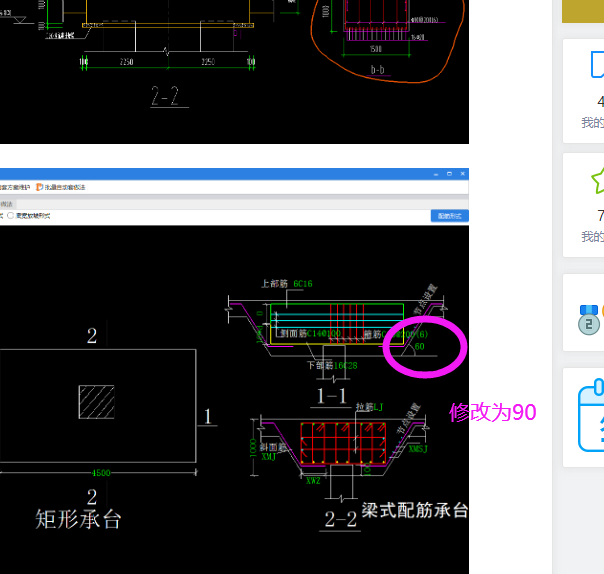The width and height of the screenshot is (604, 574).
Task: Click the green 1000 height dimension in 2-2
Action: [253, 448]
